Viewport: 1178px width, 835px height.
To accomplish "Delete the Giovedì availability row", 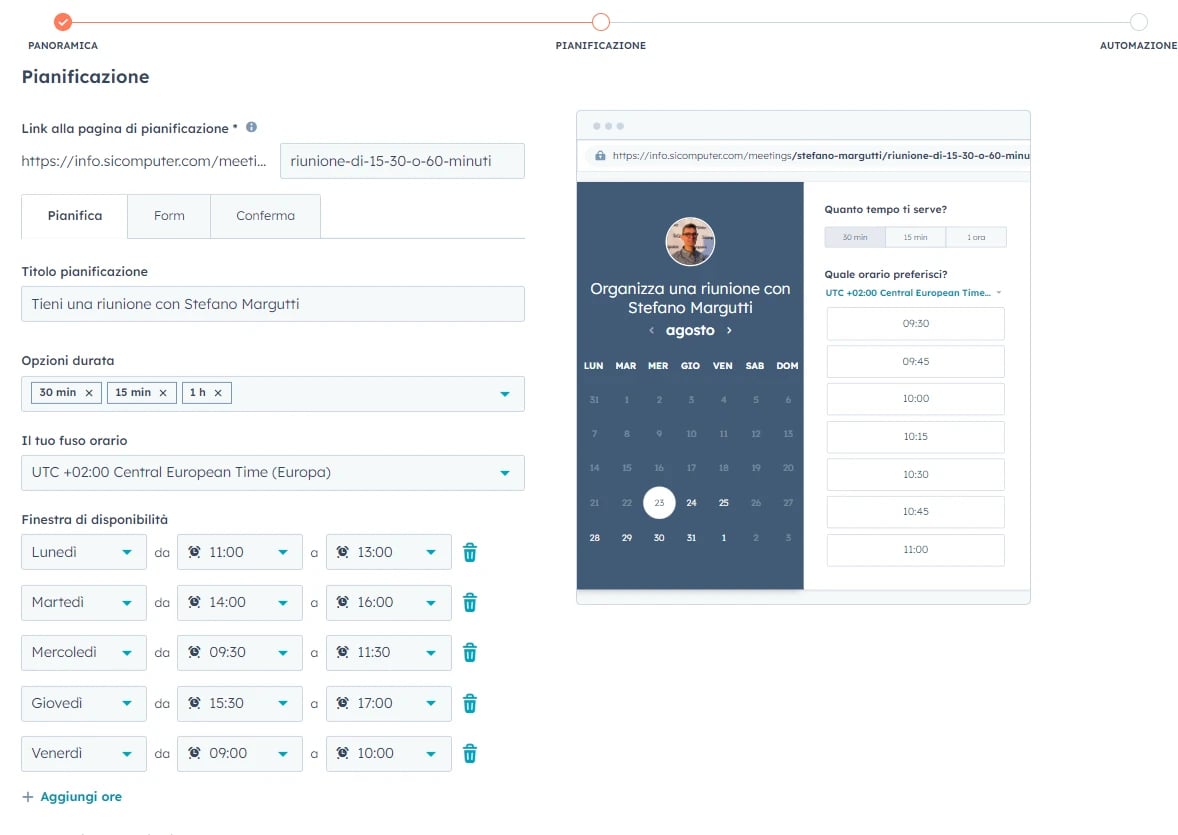I will [469, 703].
